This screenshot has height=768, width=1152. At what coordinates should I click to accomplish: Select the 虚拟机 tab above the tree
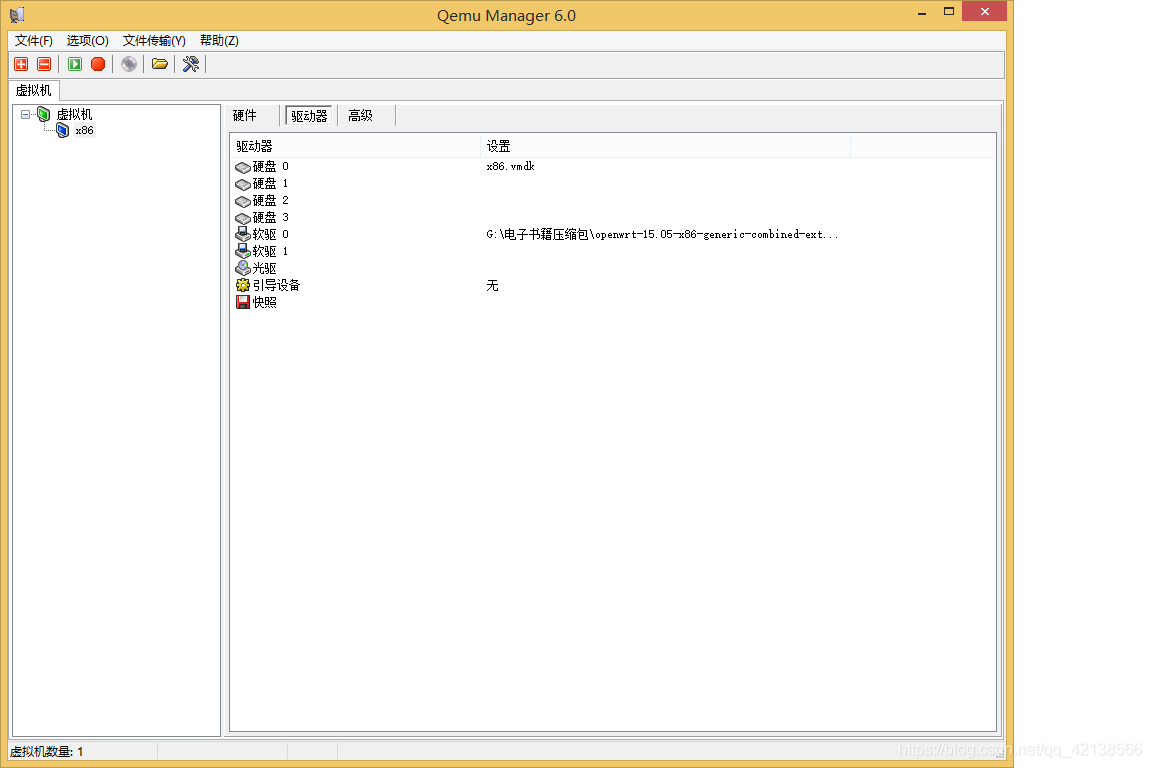34,90
